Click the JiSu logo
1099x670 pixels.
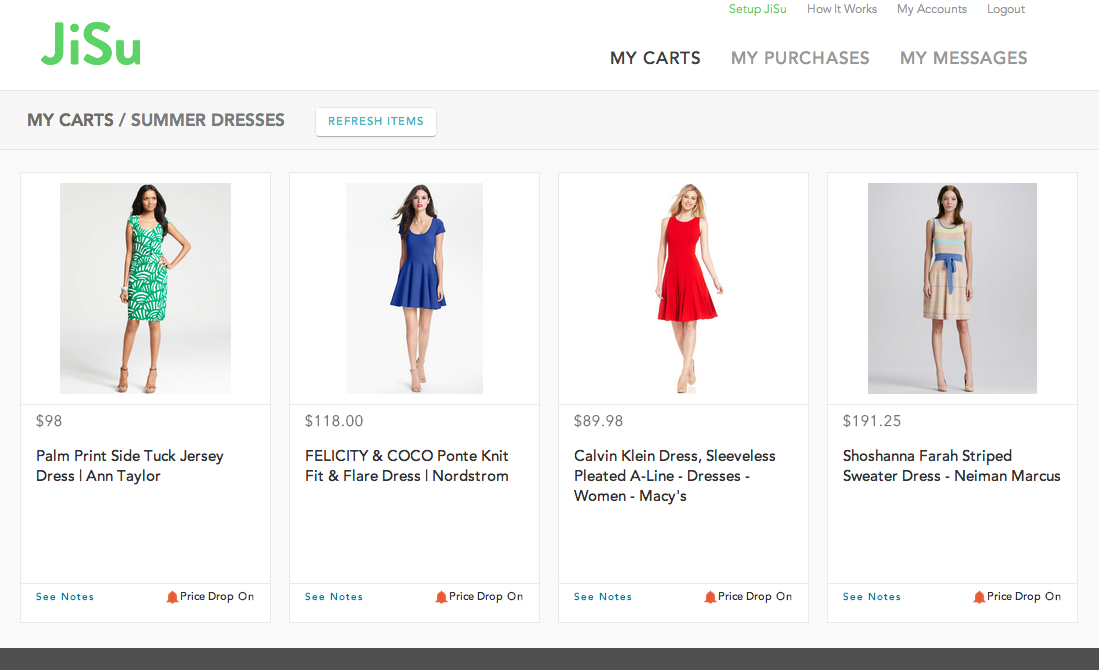pyautogui.click(x=90, y=46)
